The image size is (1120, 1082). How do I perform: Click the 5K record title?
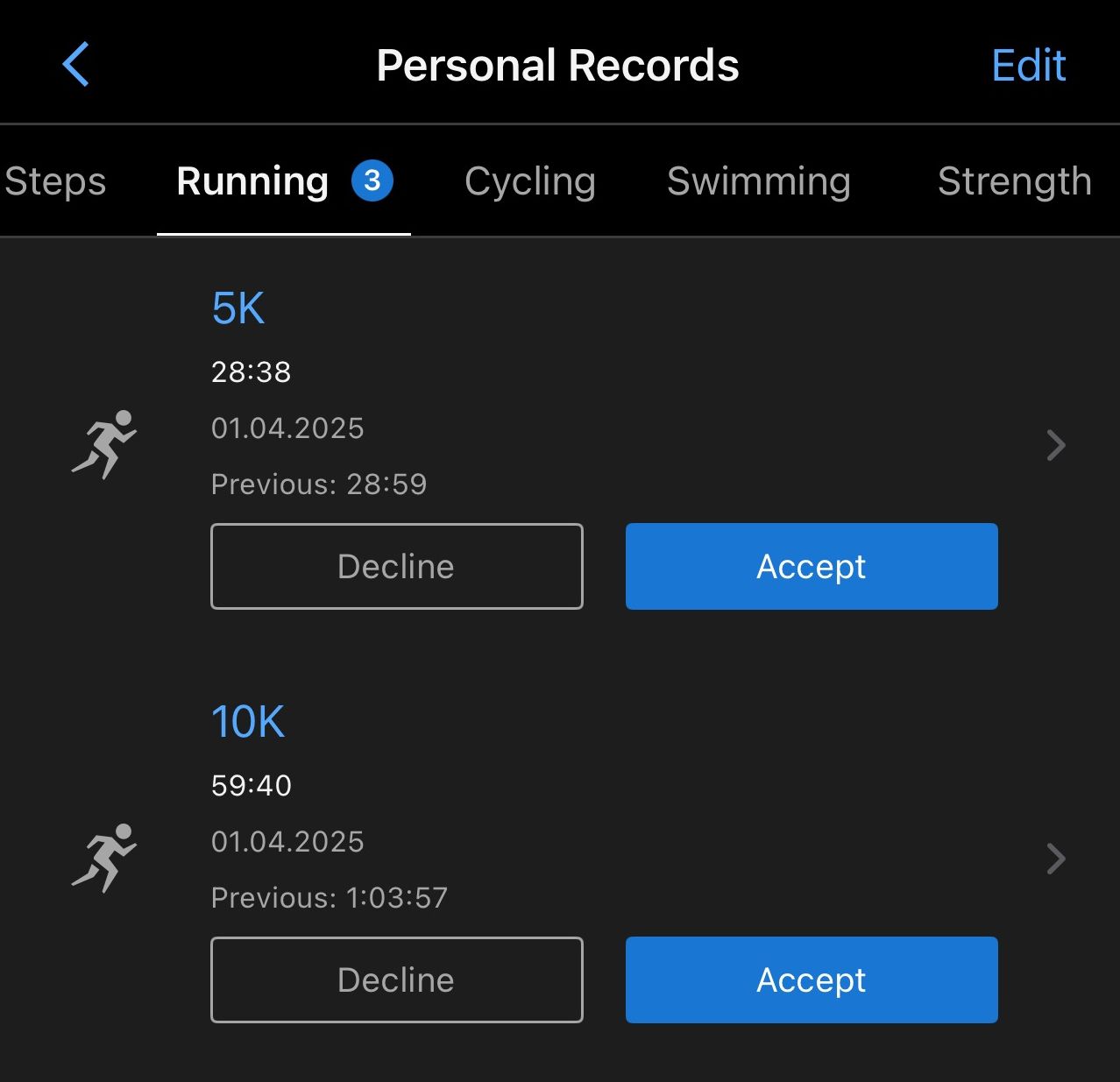(238, 308)
